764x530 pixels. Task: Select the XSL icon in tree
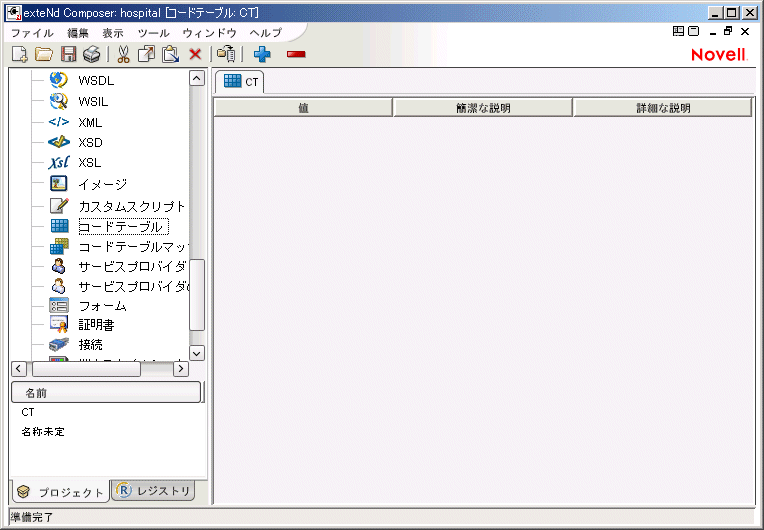(x=59, y=162)
